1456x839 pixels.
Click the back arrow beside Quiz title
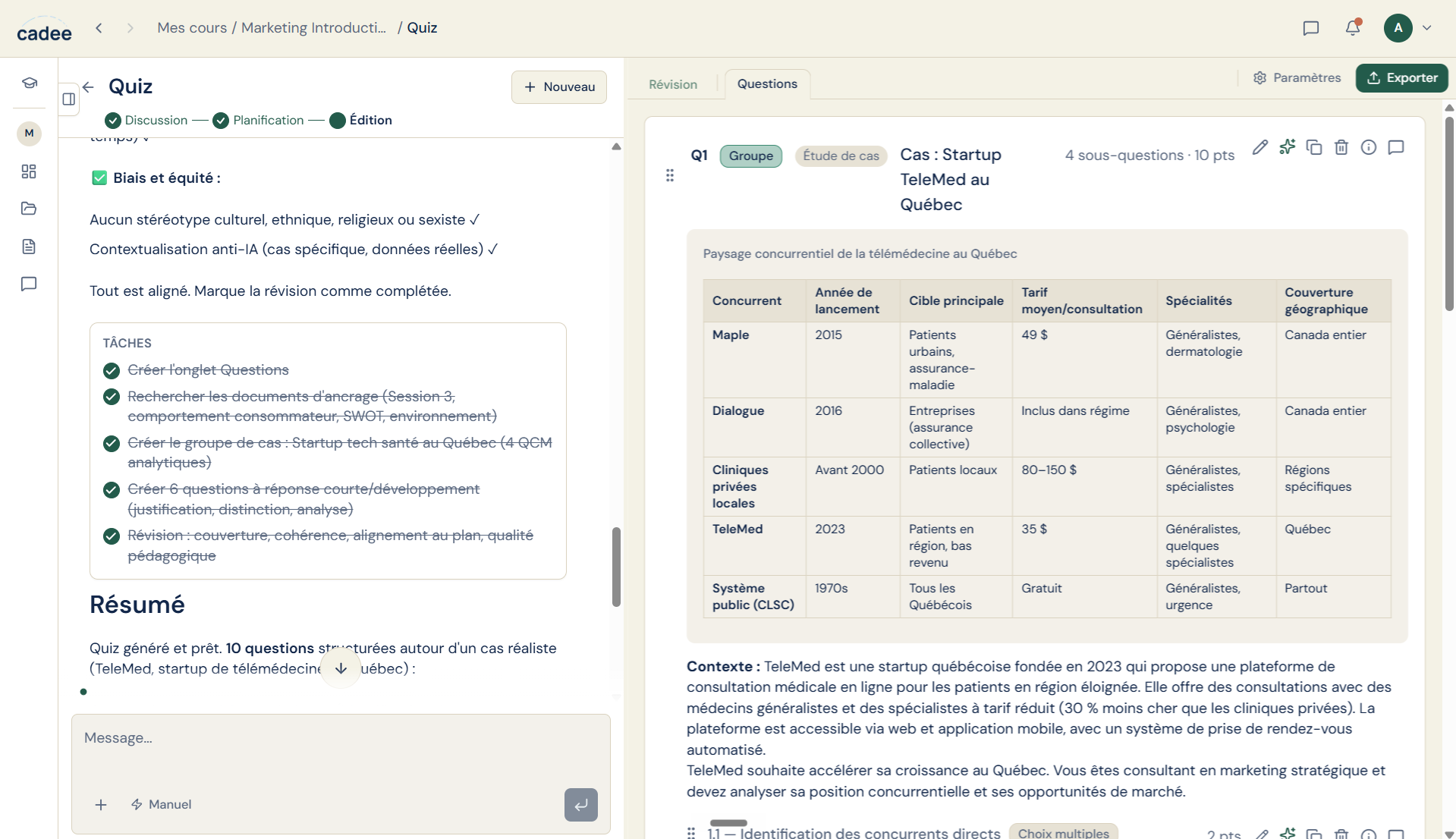pyautogui.click(x=88, y=87)
